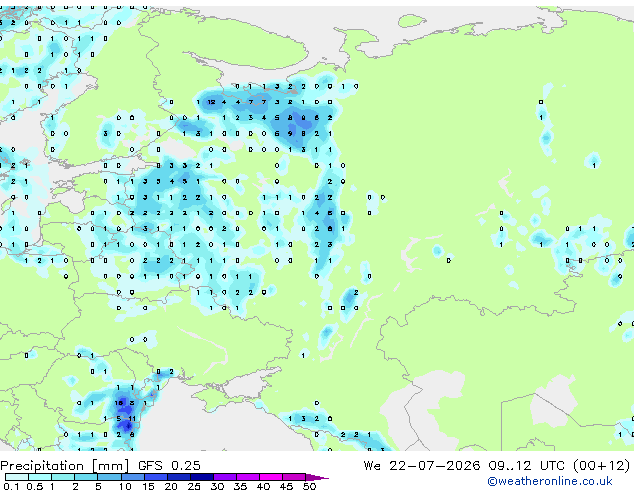Pick the 10–15 mm legend swatch
Screen dimensions: 634x490
click(x=132, y=477)
